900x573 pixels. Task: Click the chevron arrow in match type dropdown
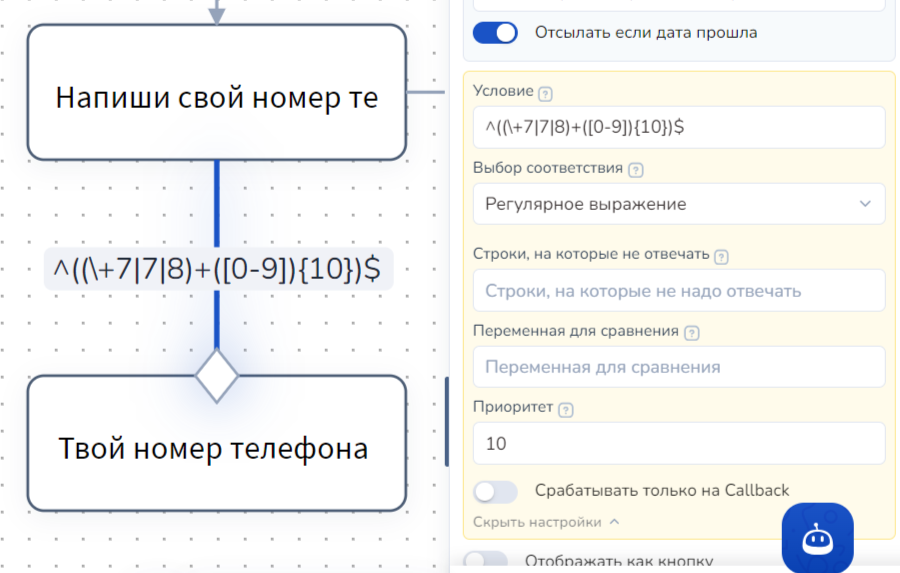coord(865,204)
